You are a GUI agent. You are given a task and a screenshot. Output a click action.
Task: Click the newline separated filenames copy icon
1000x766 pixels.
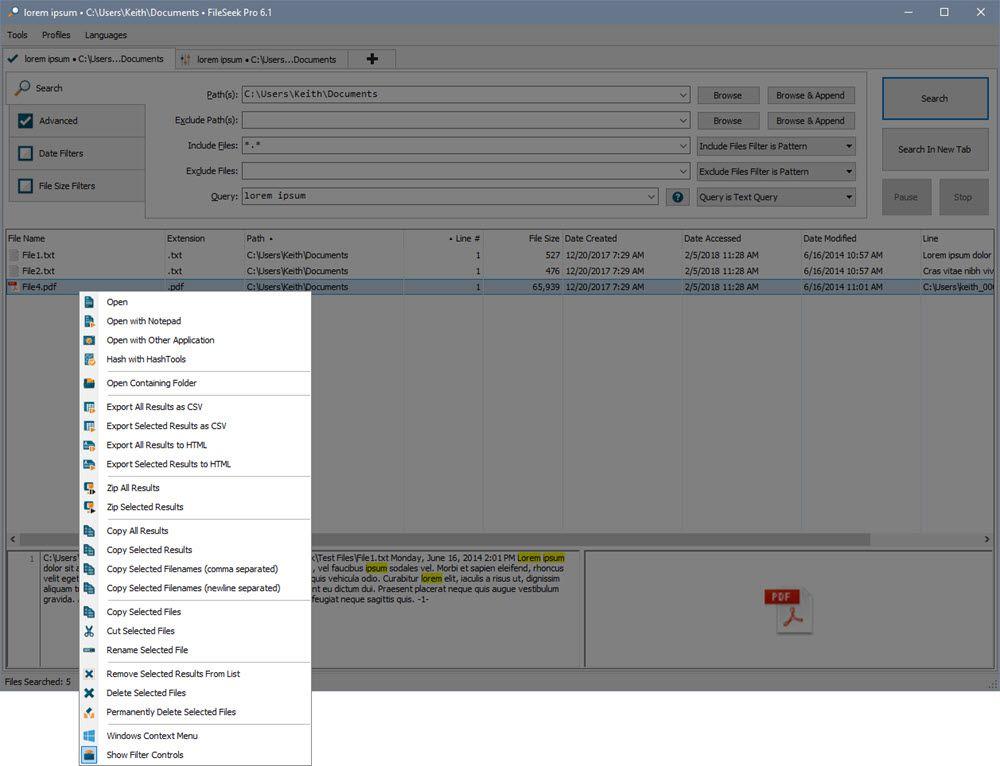coord(89,588)
